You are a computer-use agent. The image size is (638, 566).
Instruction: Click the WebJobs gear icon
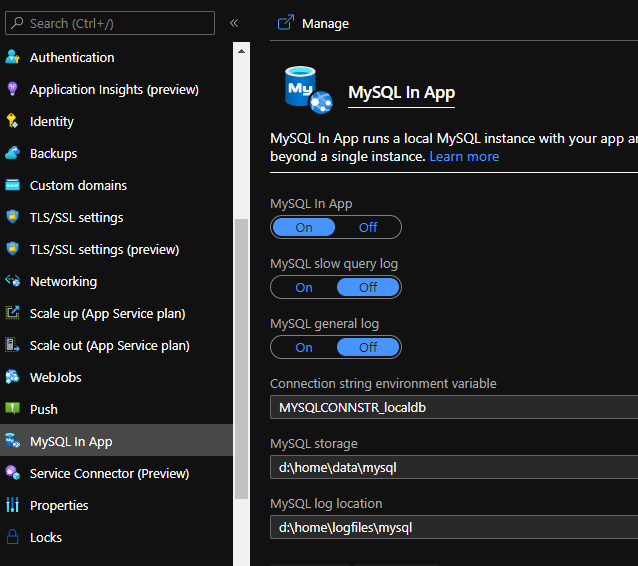[13, 377]
